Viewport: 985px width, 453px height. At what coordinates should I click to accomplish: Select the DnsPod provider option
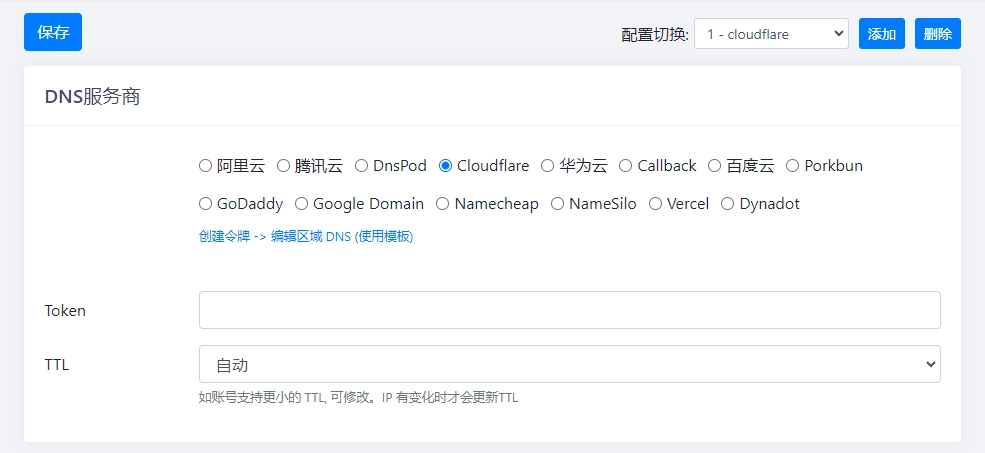tap(362, 166)
